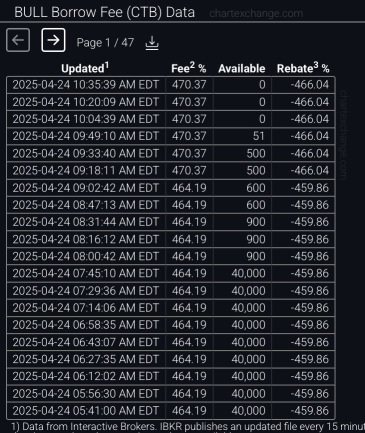Click the 09:02:42 AM row fee 464.19
365x433 pixels.
click(x=189, y=188)
